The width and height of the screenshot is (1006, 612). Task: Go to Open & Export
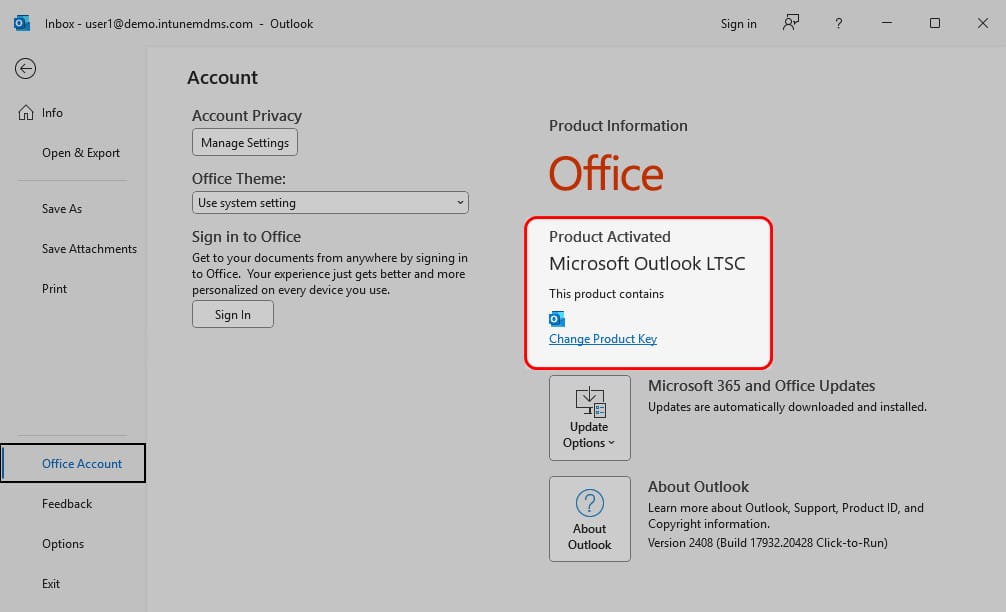(81, 153)
